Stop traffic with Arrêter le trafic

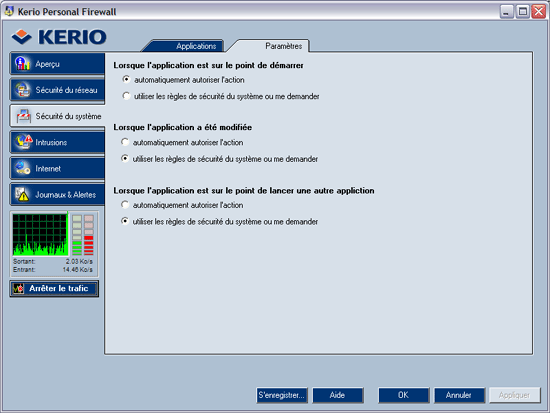coord(54,288)
